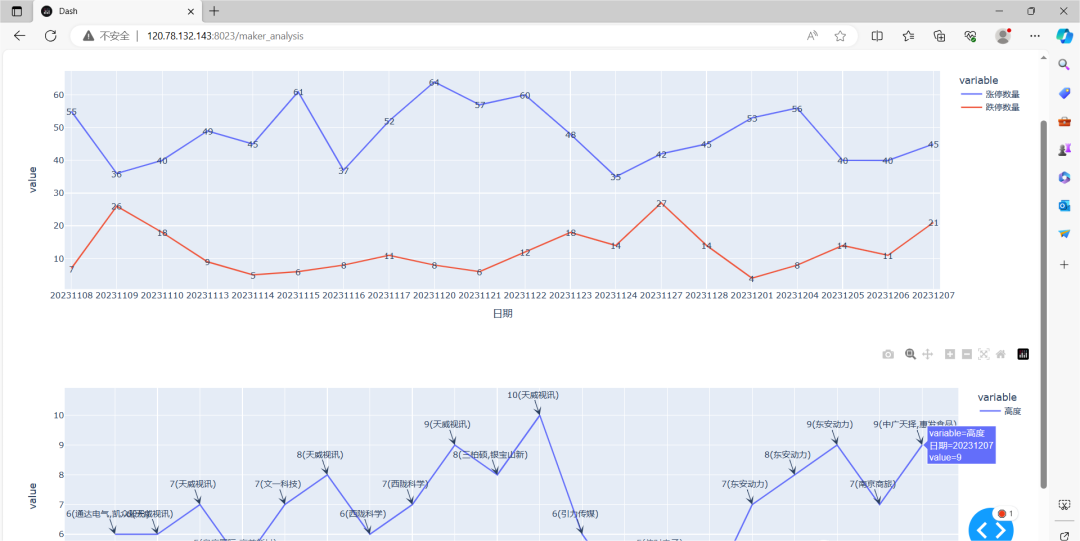Viewport: 1080px width, 541px height.
Task: Toggle the 高度 legend trace
Action: coord(1001,411)
